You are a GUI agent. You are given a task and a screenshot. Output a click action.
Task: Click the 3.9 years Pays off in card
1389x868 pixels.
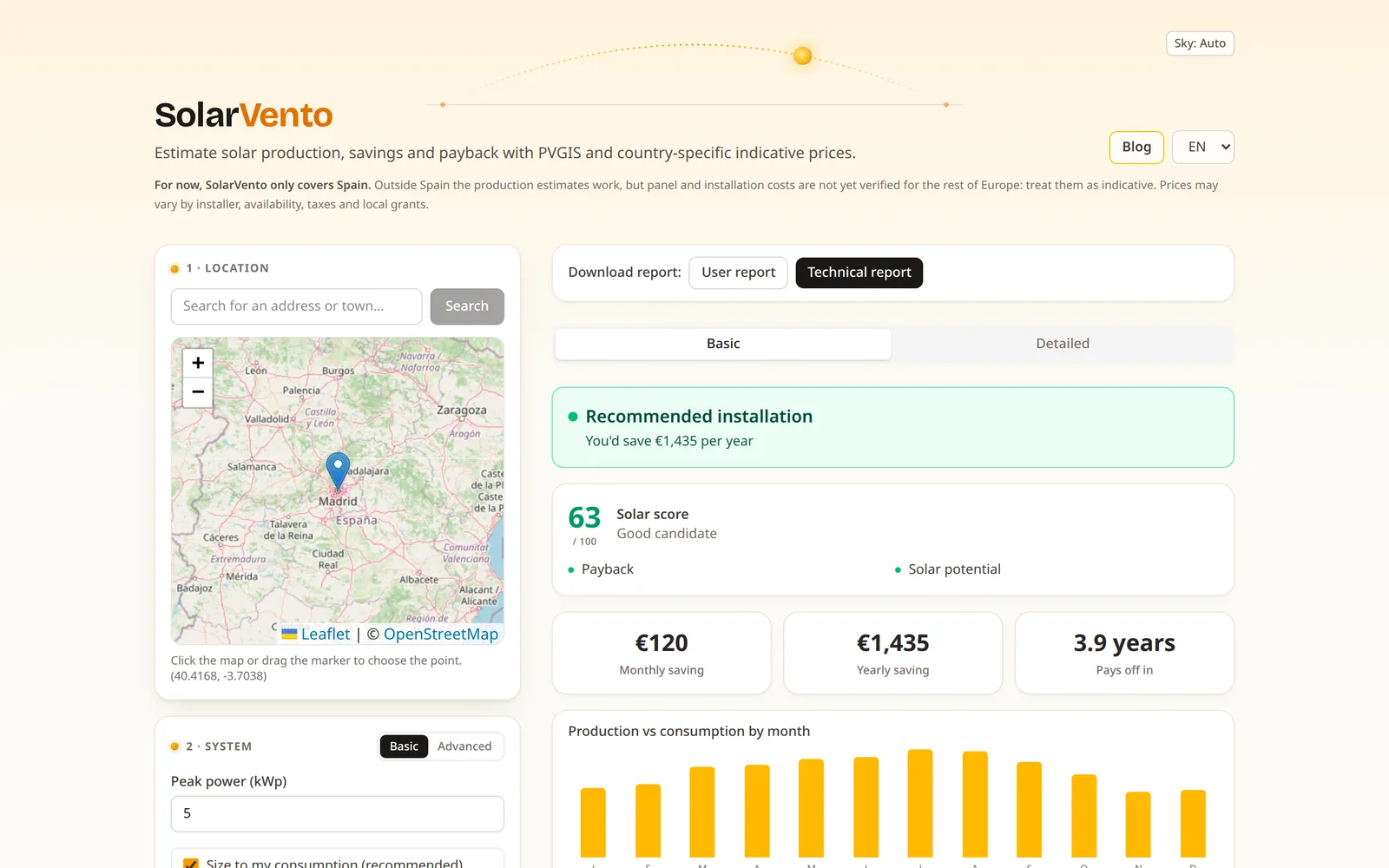[x=1124, y=654]
